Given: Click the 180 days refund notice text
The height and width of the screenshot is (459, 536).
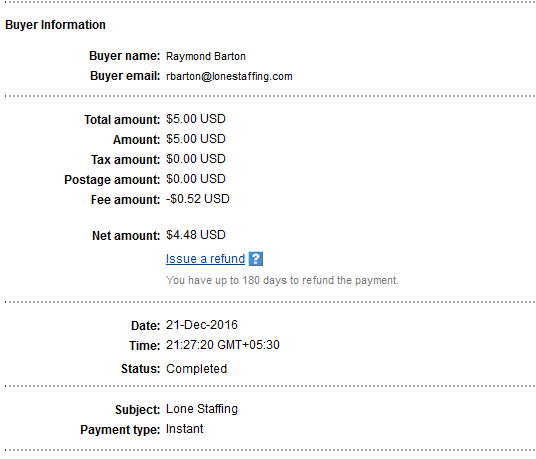Looking at the screenshot, I should pos(282,280).
